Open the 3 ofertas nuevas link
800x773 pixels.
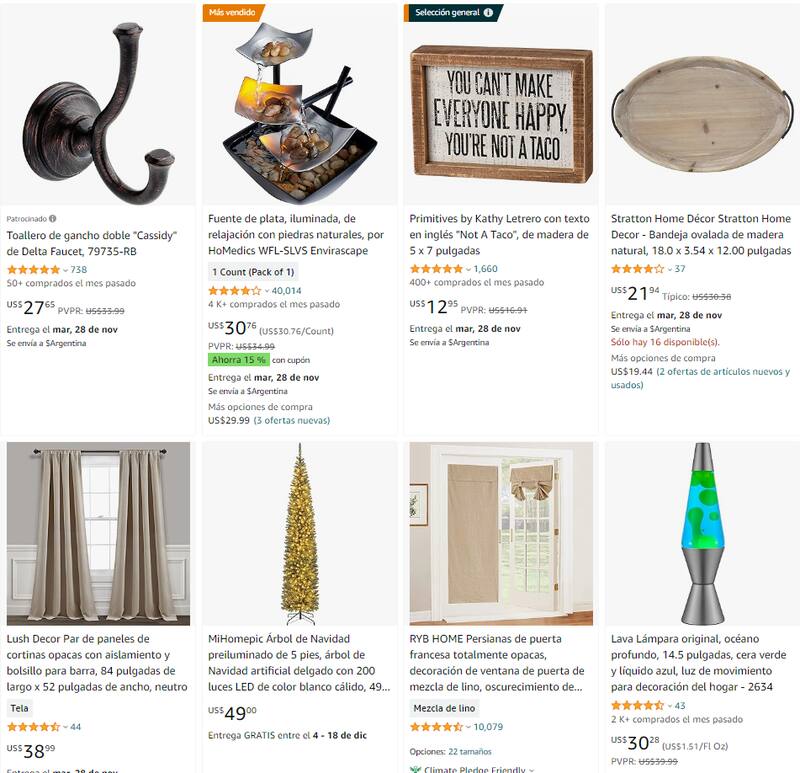[x=292, y=420]
